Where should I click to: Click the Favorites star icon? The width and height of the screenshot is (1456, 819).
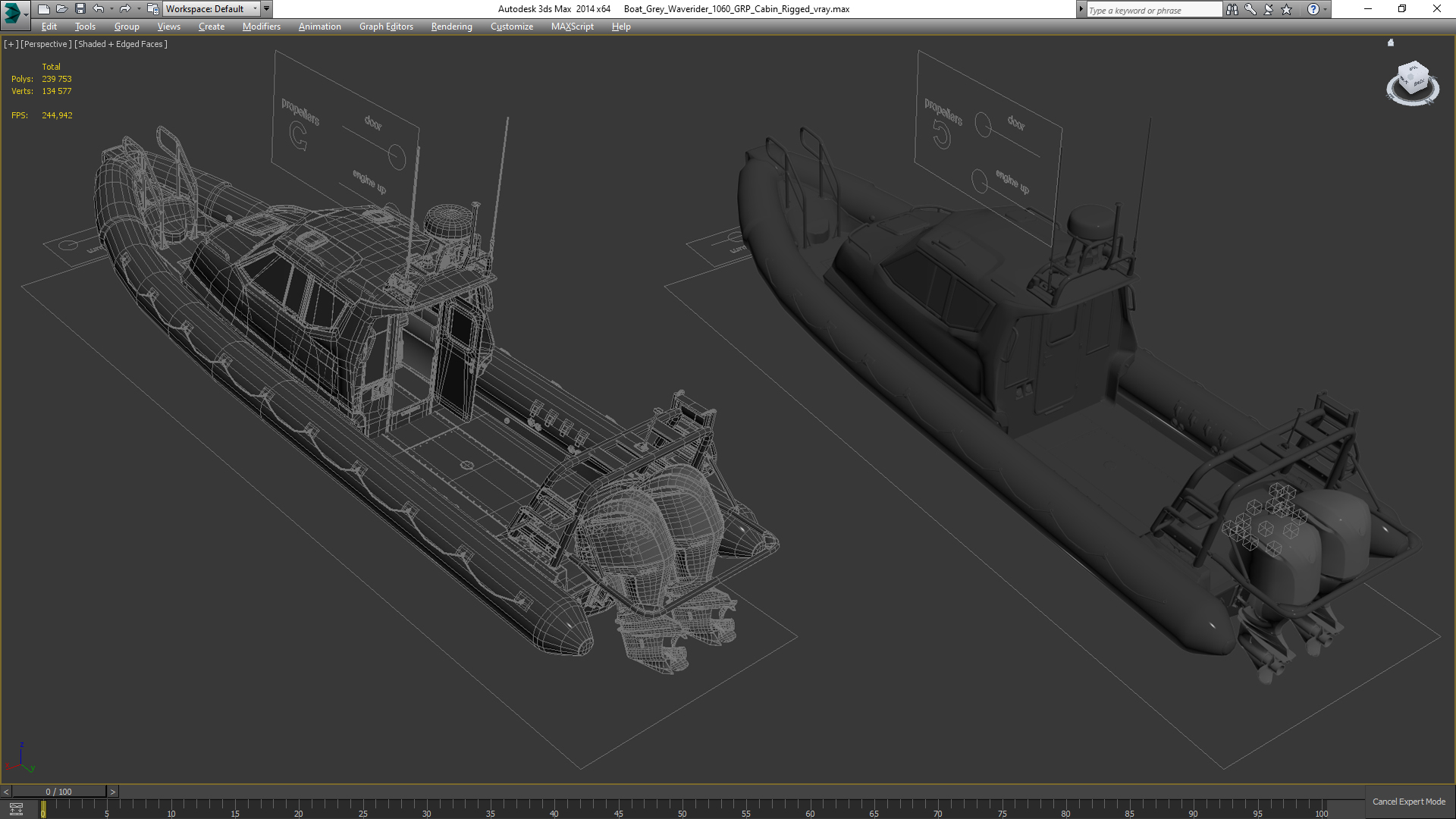1287,9
